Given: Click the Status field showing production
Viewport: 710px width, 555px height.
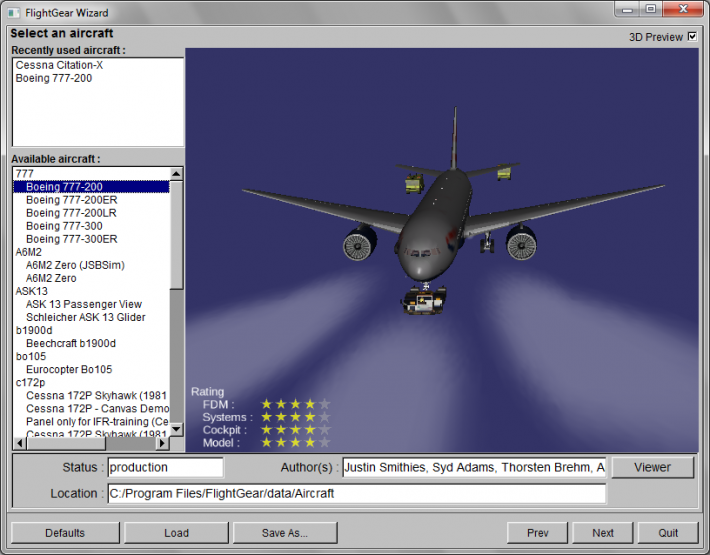Looking at the screenshot, I should 166,468.
